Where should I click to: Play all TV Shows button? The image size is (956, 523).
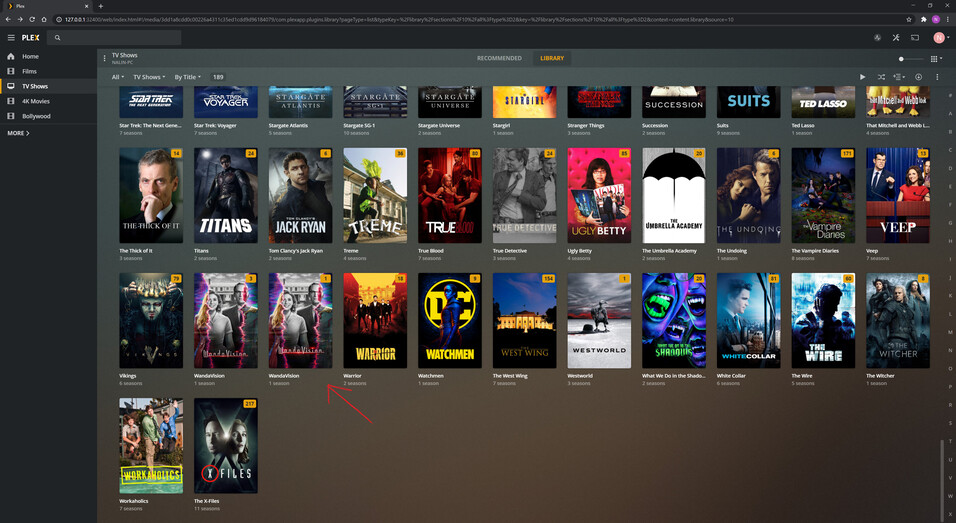coord(862,77)
